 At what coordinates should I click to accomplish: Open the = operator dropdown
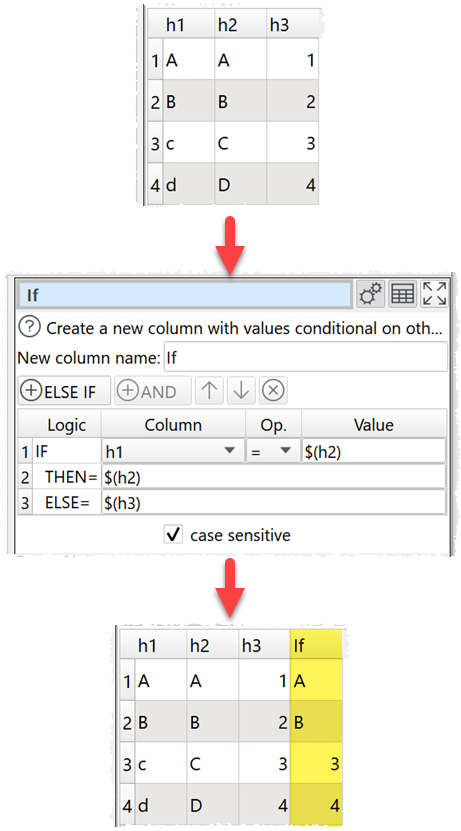[273, 452]
